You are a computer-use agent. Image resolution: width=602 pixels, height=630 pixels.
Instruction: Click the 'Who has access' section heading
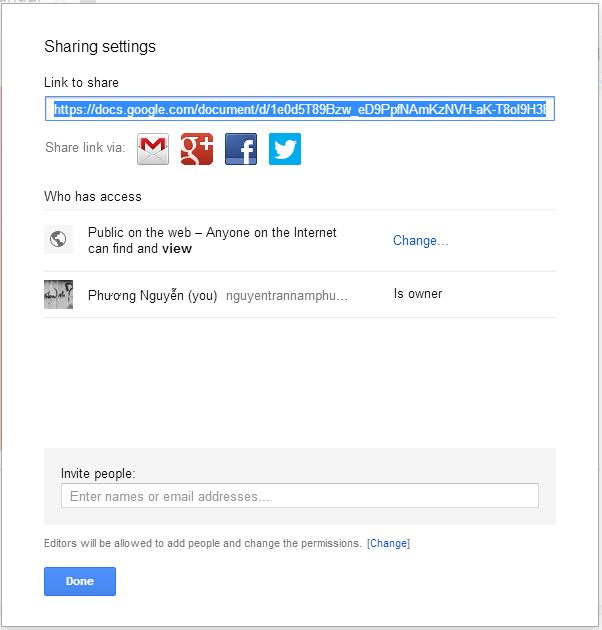click(93, 196)
